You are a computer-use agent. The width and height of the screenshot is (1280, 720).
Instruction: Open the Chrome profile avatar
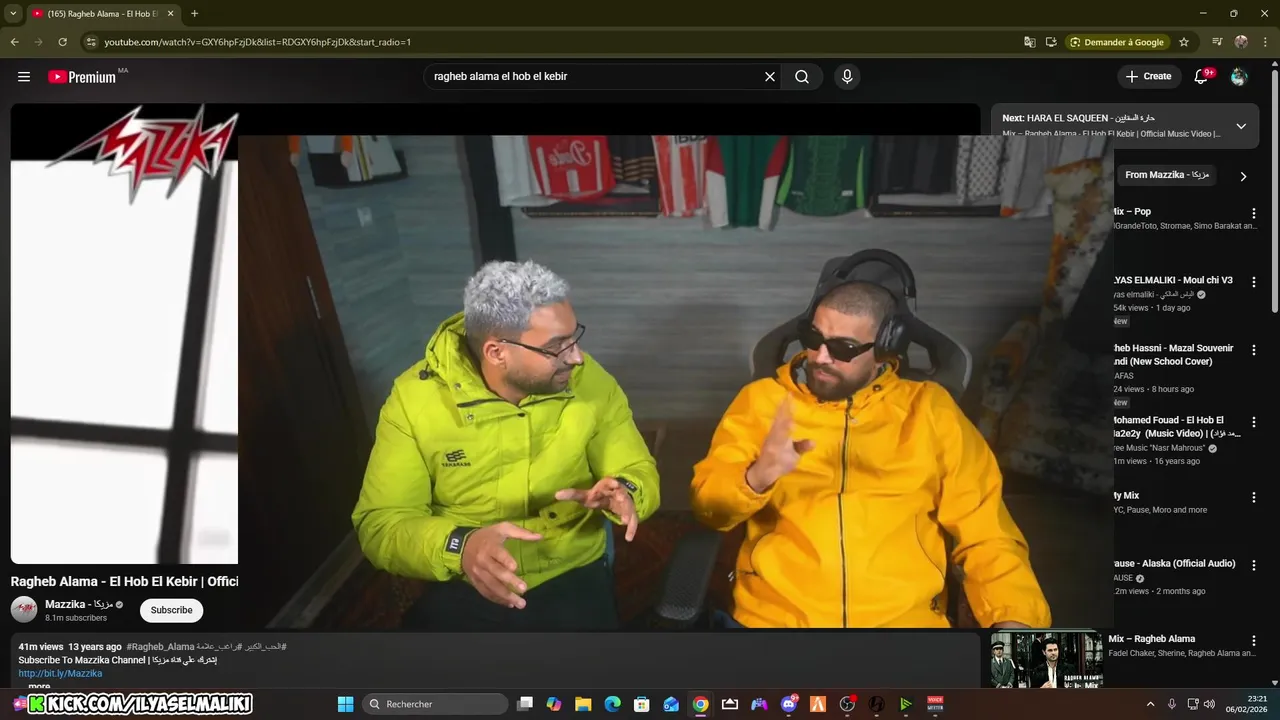pos(1241,42)
